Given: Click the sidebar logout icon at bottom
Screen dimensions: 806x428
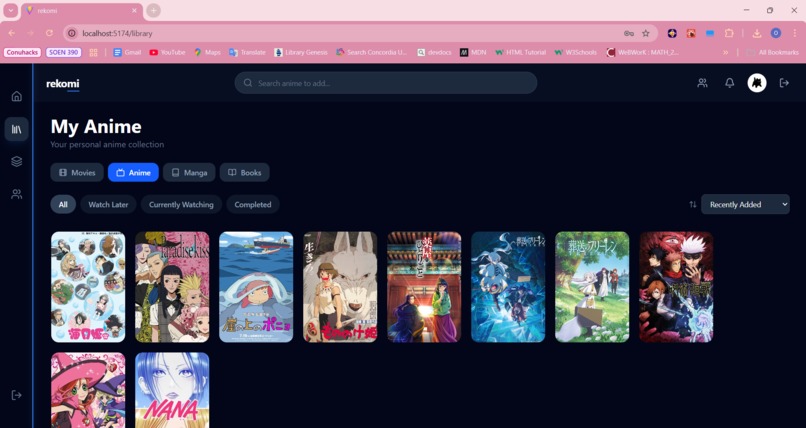Looking at the screenshot, I should pyautogui.click(x=16, y=395).
